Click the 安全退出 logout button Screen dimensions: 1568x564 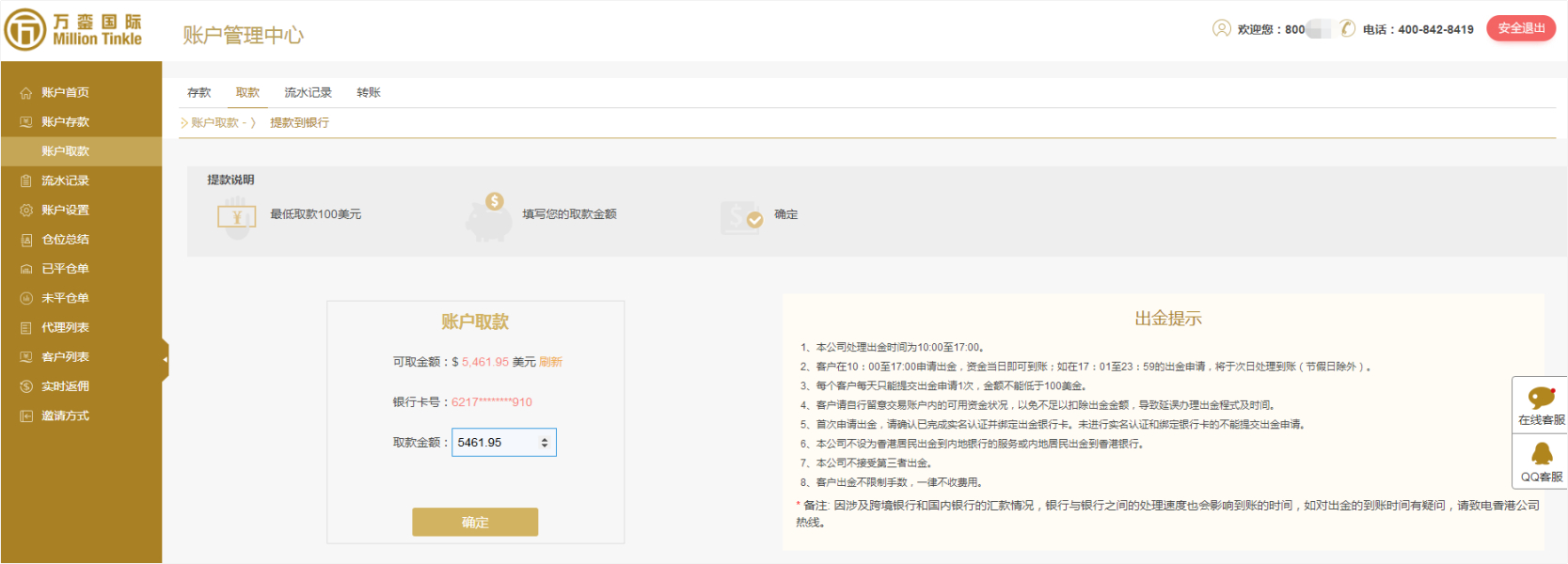pyautogui.click(x=1520, y=28)
